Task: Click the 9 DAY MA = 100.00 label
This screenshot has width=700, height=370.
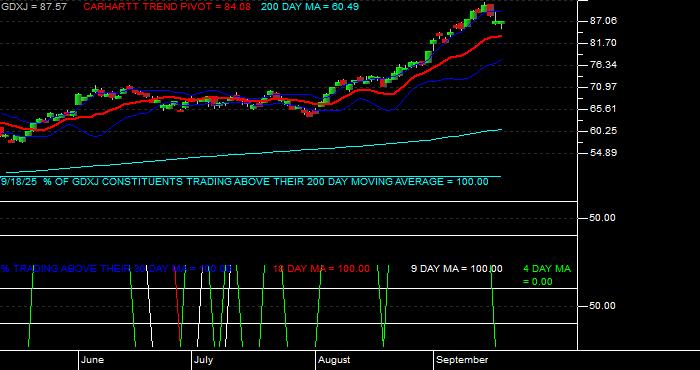Action: pos(456,269)
